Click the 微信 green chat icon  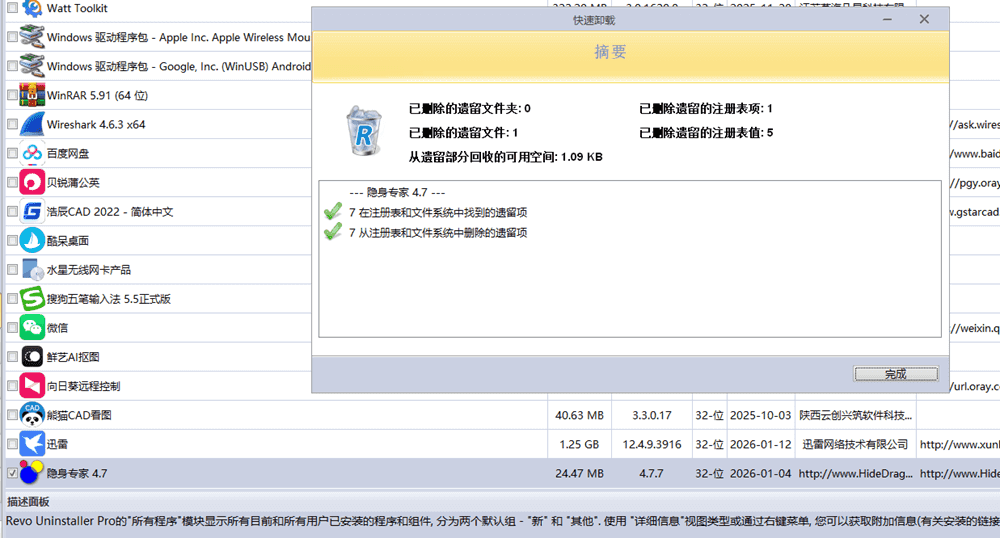point(32,328)
